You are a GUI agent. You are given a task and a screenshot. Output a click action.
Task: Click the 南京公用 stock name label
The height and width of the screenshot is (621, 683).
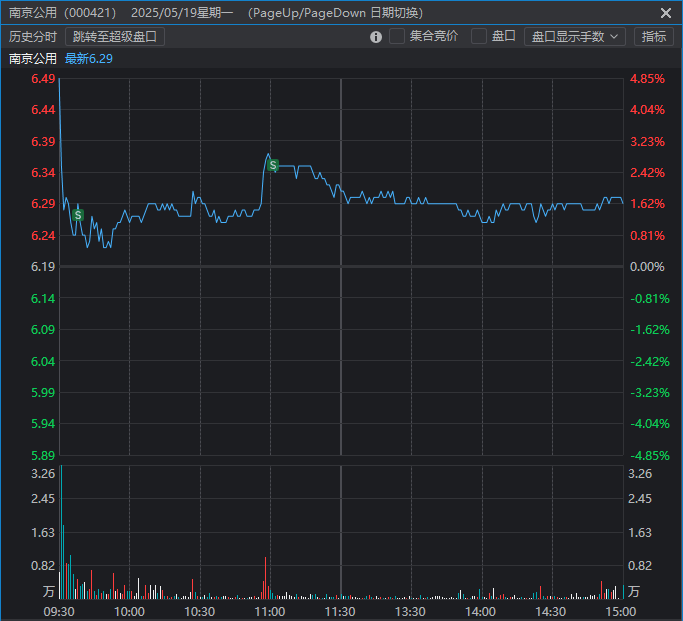(33, 59)
